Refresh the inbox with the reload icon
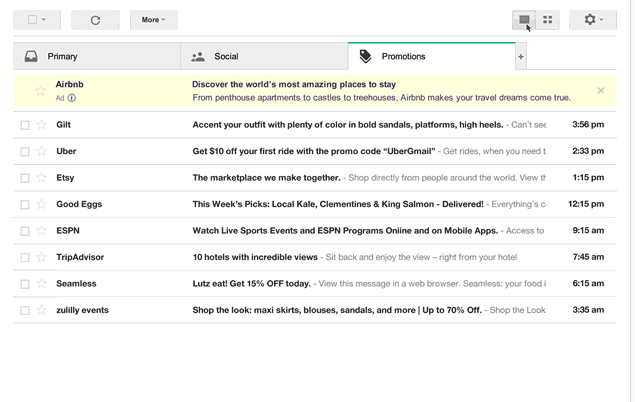 pos(95,20)
